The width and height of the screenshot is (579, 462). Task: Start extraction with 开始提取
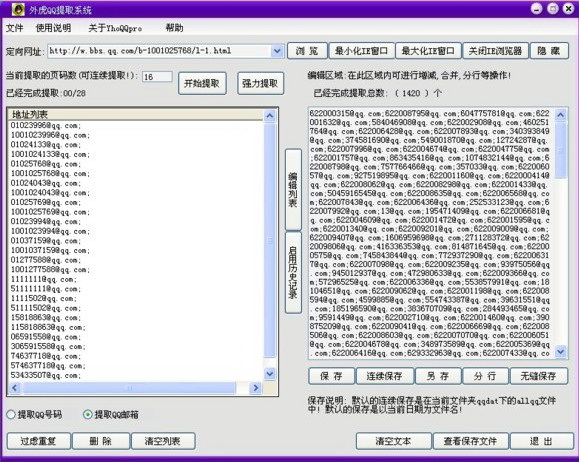[202, 83]
